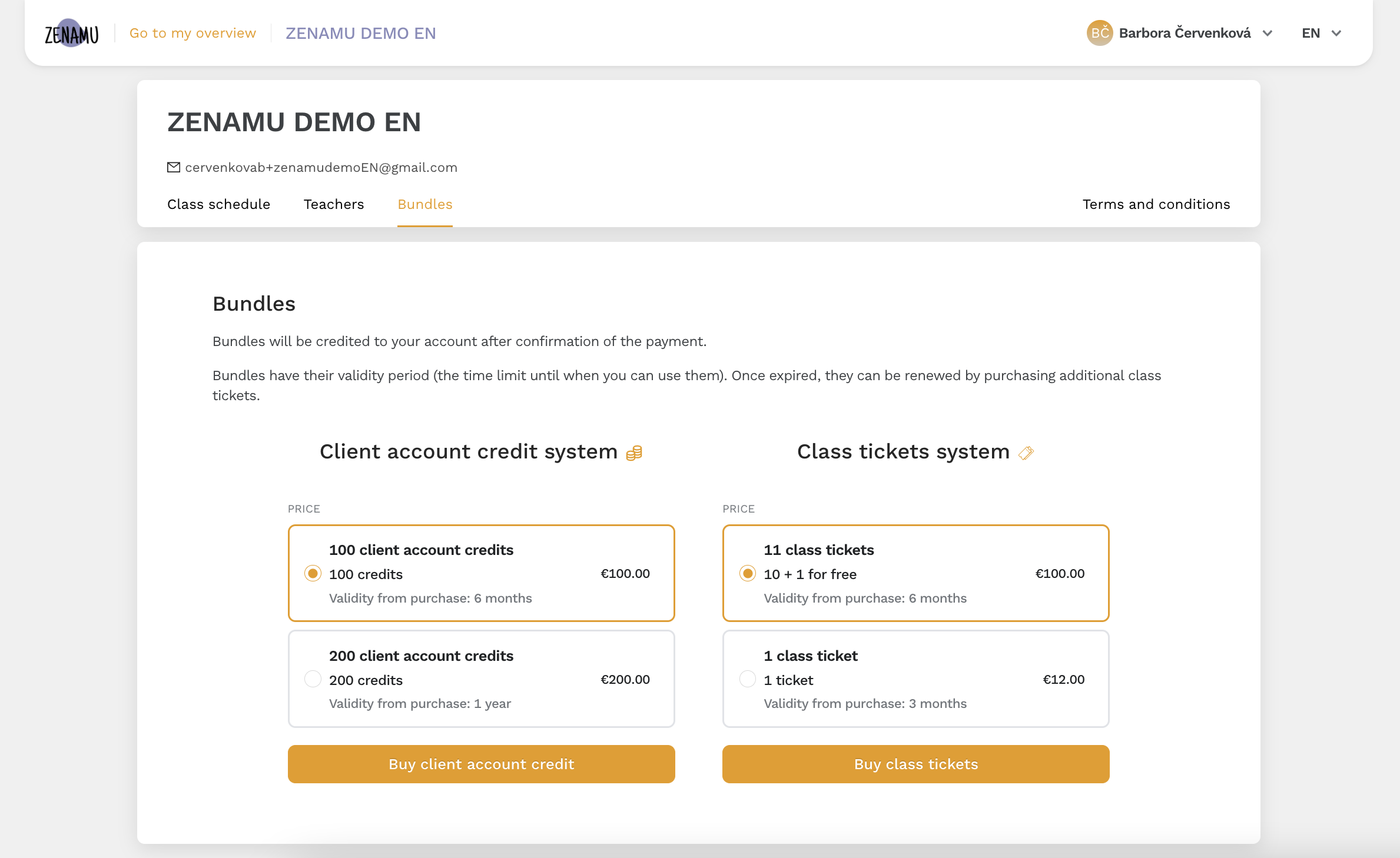Click the radio button for 100 client account credits
This screenshot has width=1400, height=858.
(313, 573)
